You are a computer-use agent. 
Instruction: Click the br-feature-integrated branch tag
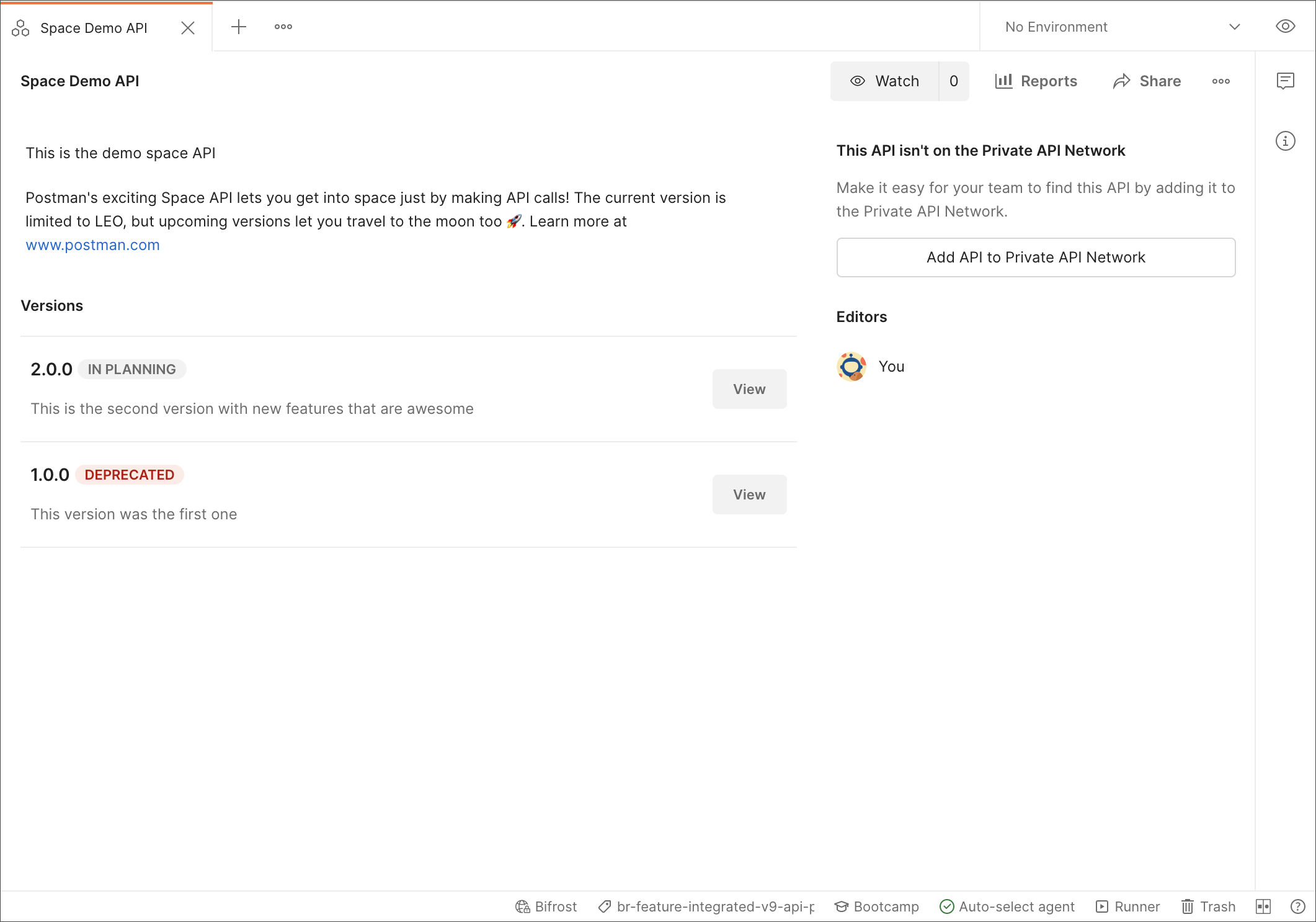[706, 906]
